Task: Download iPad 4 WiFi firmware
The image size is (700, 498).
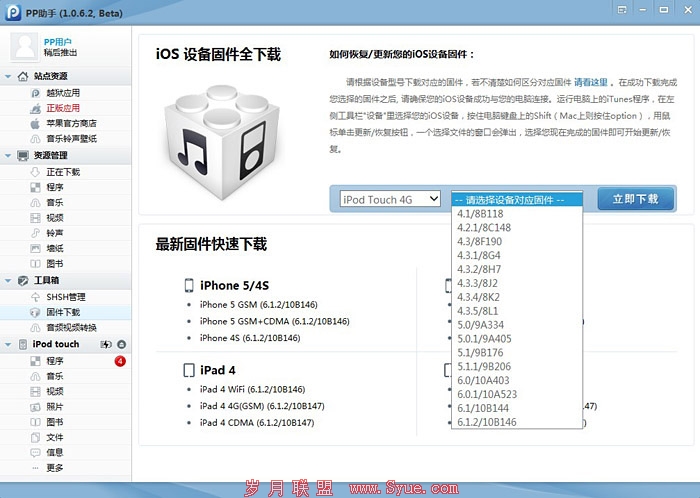Action: tap(252, 389)
